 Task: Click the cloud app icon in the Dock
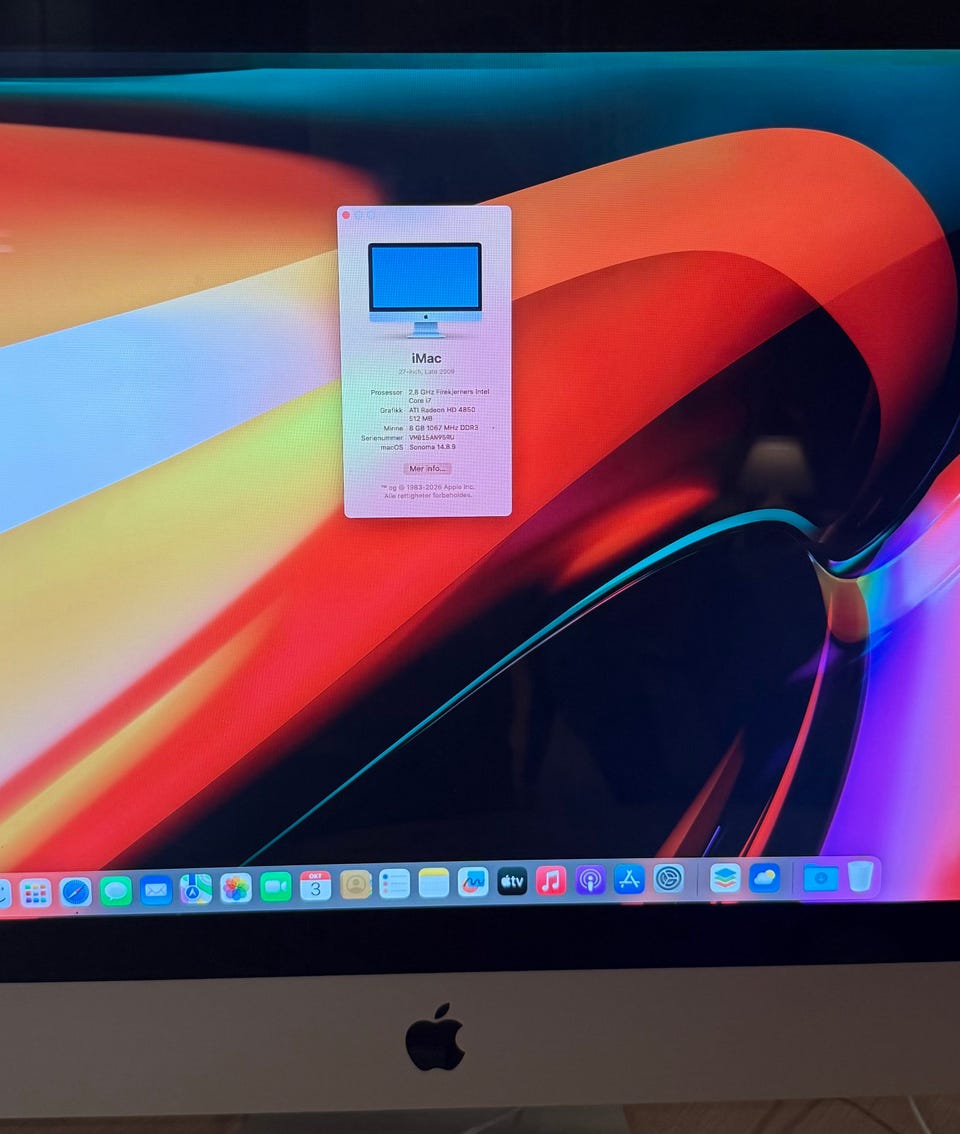pyautogui.click(x=765, y=878)
